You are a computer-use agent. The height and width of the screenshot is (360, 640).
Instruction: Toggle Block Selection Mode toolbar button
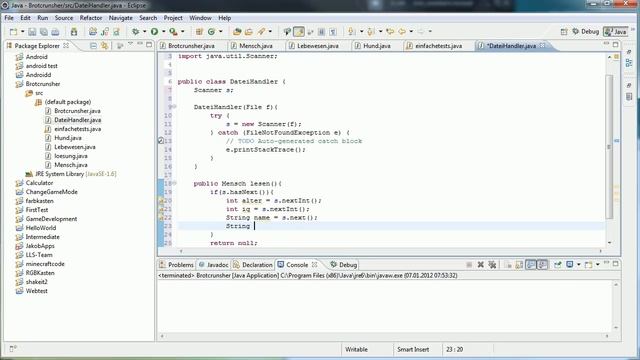pyautogui.click(x=321, y=31)
